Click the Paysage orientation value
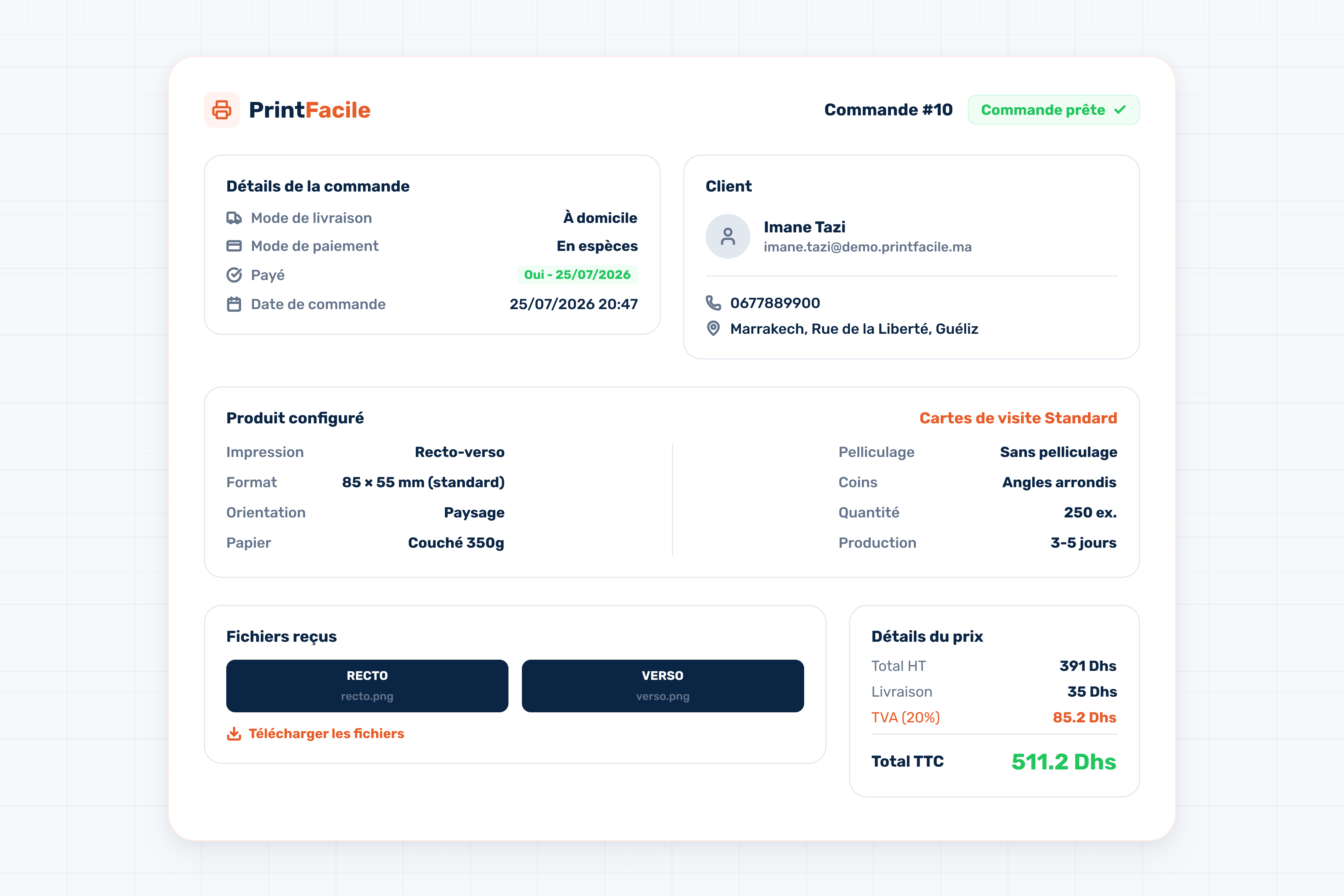 (474, 513)
